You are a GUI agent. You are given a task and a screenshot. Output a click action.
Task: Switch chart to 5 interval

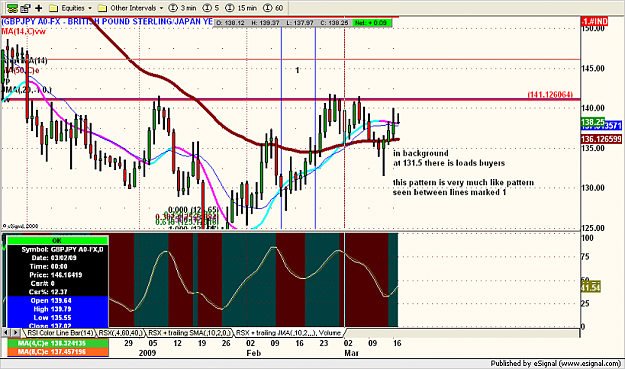[x=211, y=8]
